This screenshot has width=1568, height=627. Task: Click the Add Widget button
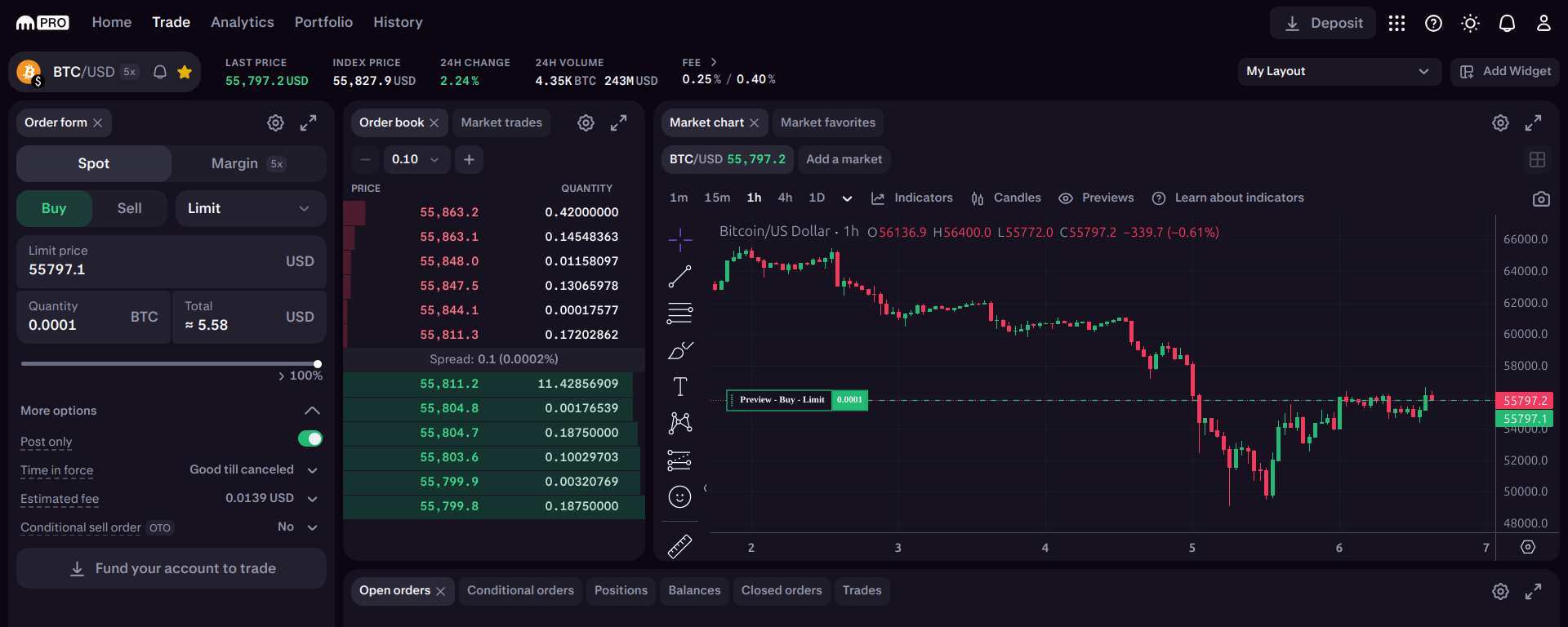[x=1505, y=71]
